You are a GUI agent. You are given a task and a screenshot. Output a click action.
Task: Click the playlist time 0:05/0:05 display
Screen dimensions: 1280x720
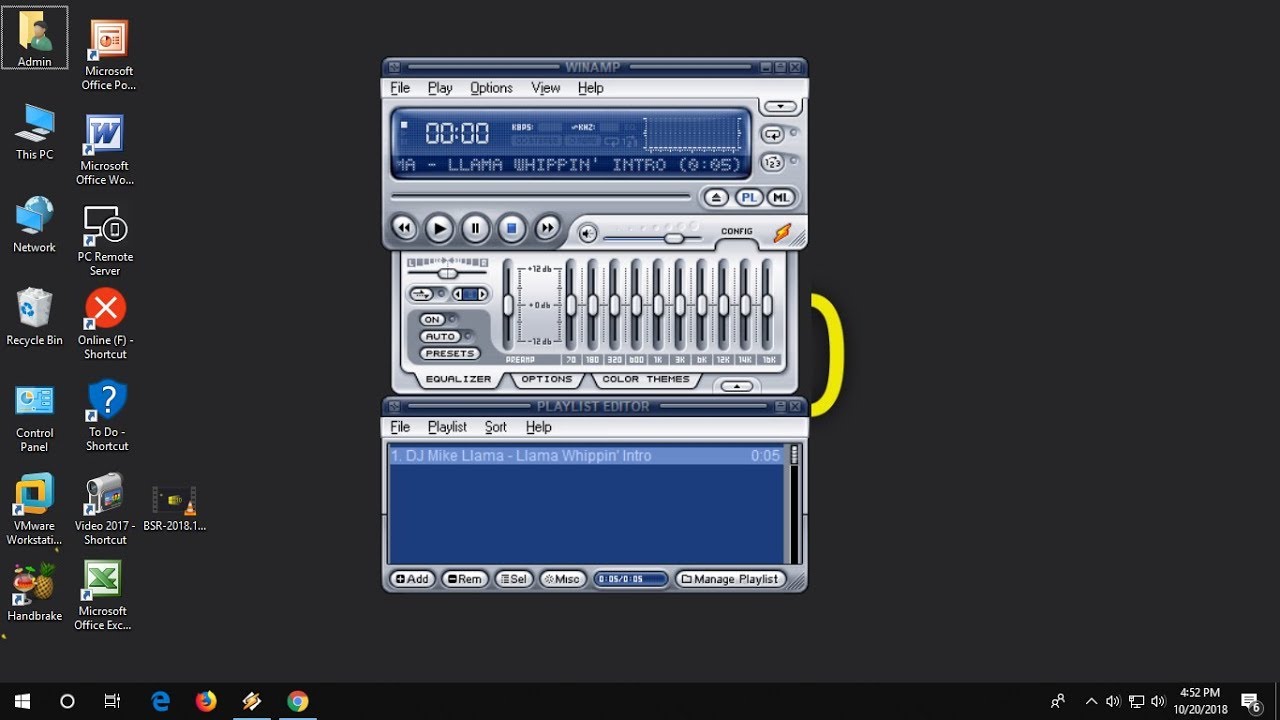(631, 579)
